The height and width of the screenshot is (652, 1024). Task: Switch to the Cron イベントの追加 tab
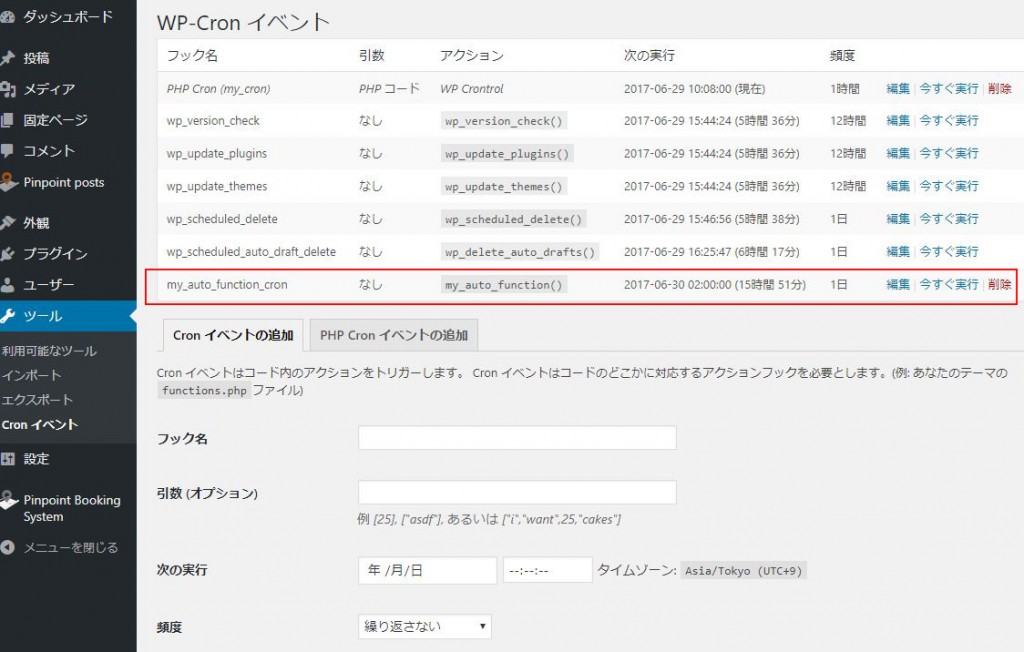(x=233, y=335)
